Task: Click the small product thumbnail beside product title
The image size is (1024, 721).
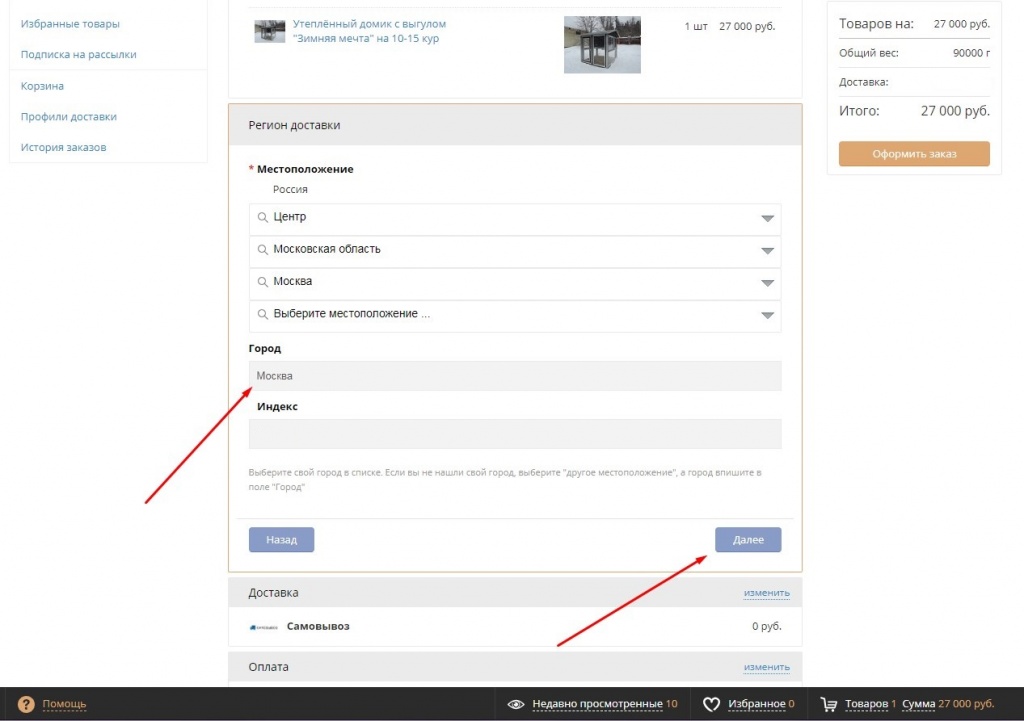Action: 269,31
